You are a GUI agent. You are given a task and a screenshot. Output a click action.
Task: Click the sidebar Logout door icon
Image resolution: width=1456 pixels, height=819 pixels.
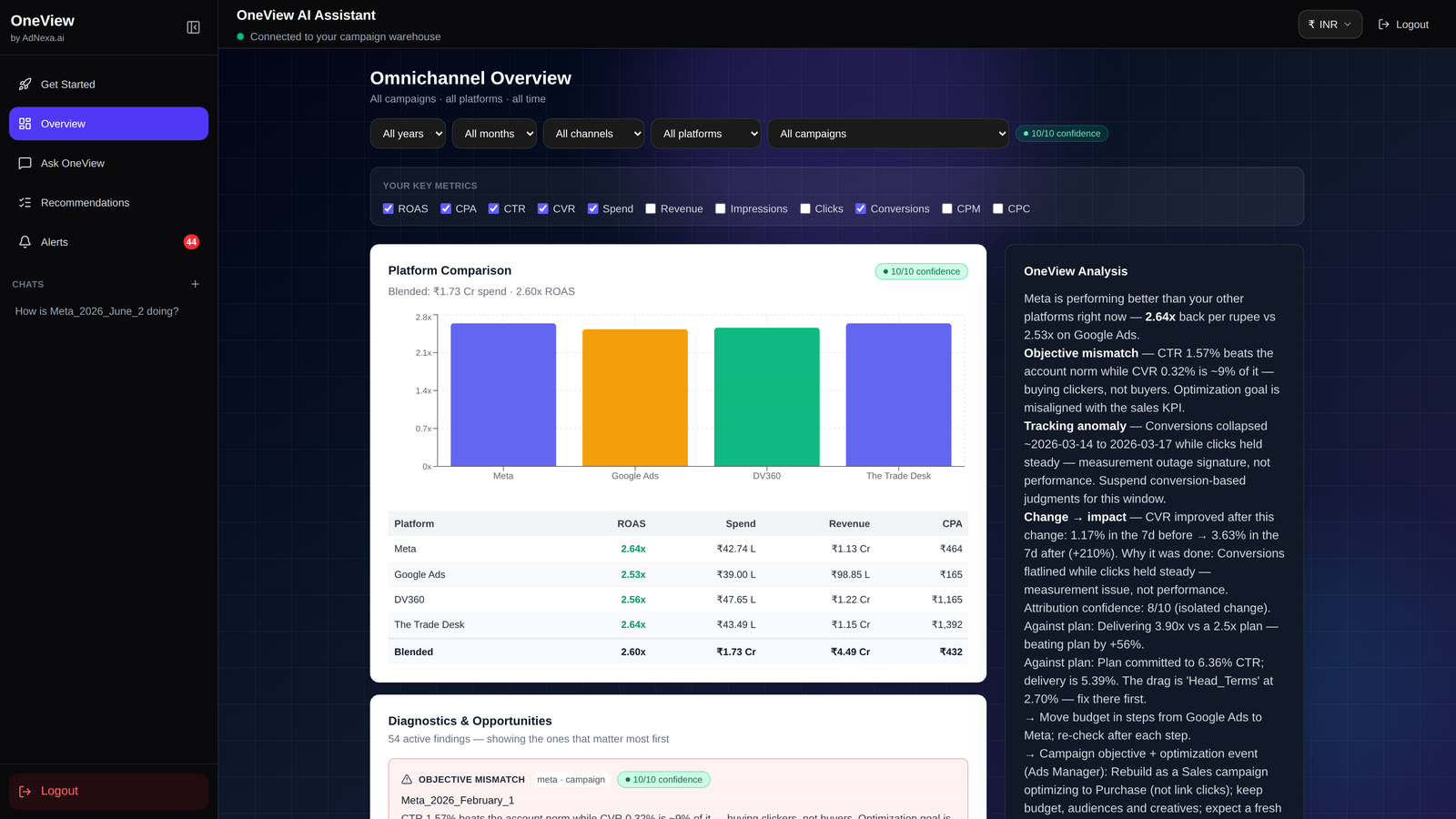click(x=25, y=791)
